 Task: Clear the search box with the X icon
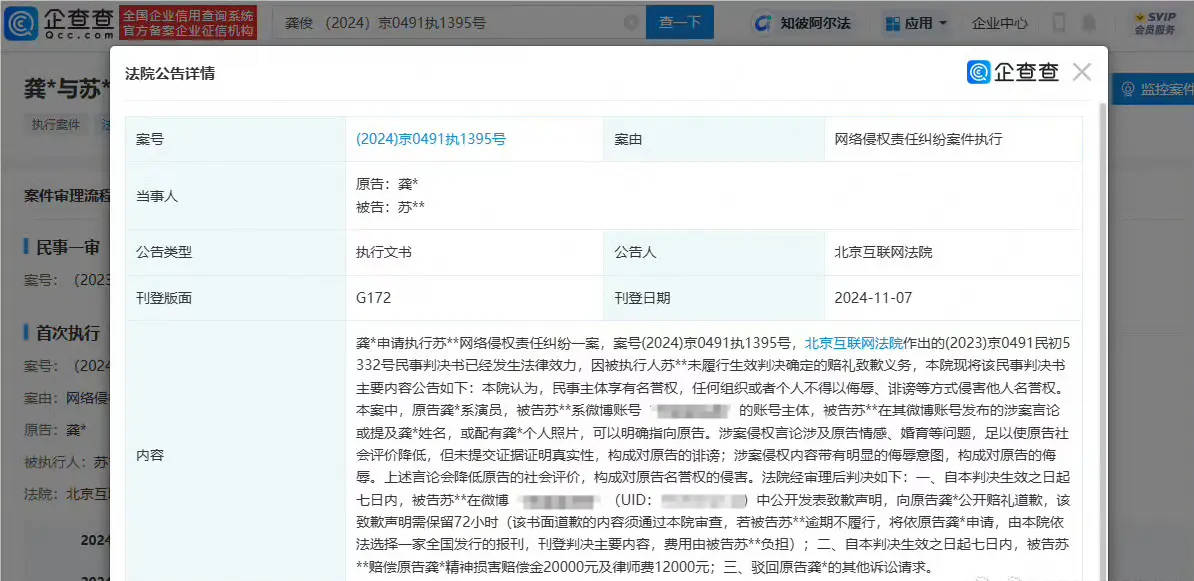(x=631, y=23)
